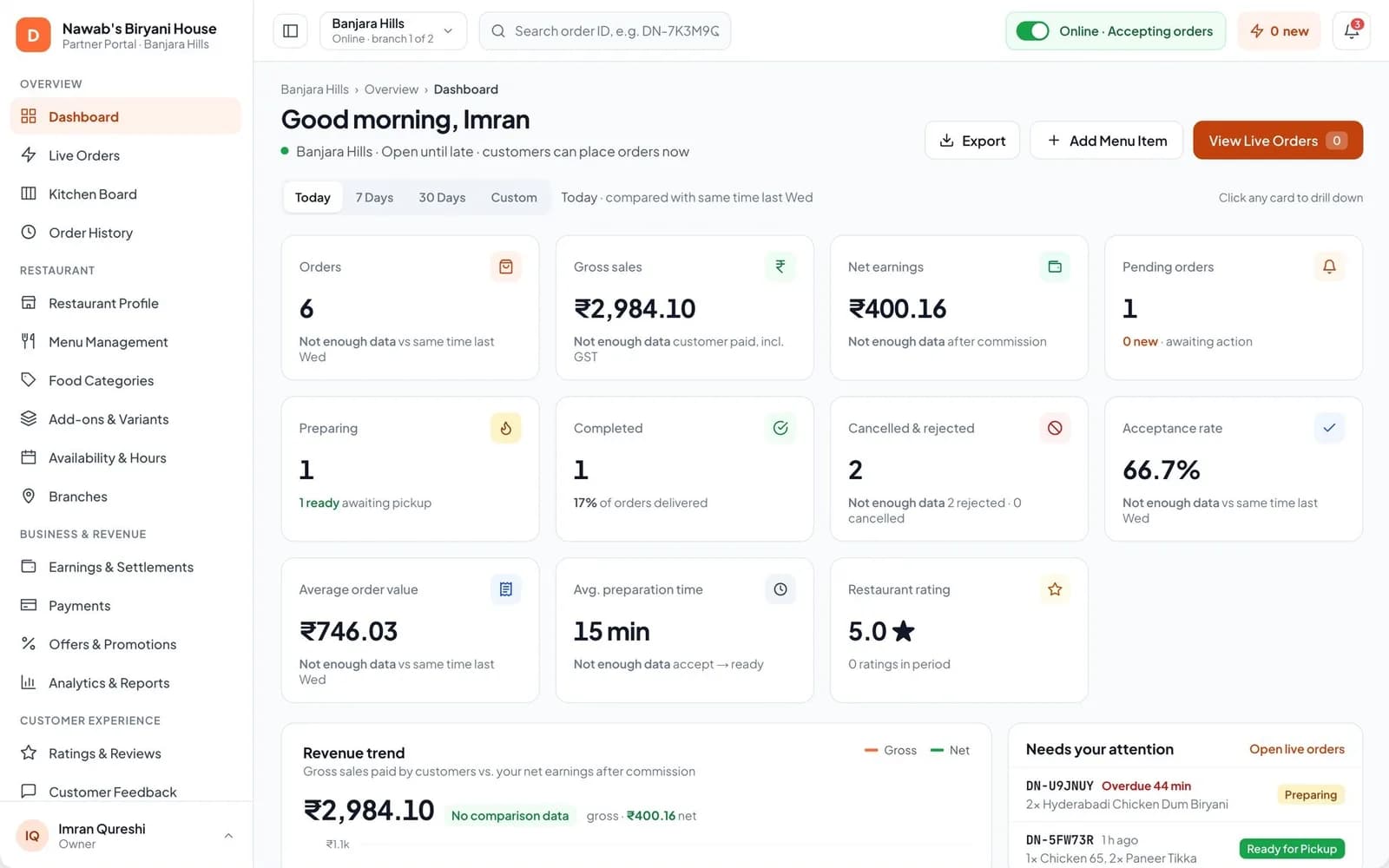Viewport: 1389px width, 868px height.
Task: Click the search magnifier icon
Action: click(x=498, y=31)
